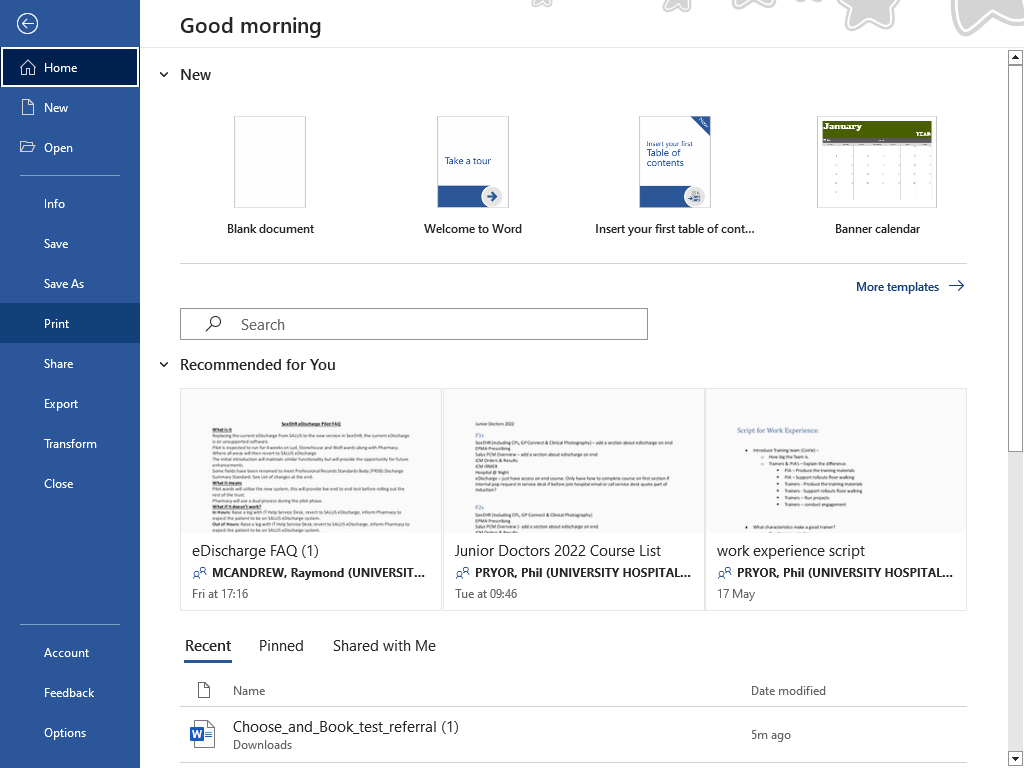Click shared icon on work experience script card
The height and width of the screenshot is (768, 1024).
click(x=724, y=573)
